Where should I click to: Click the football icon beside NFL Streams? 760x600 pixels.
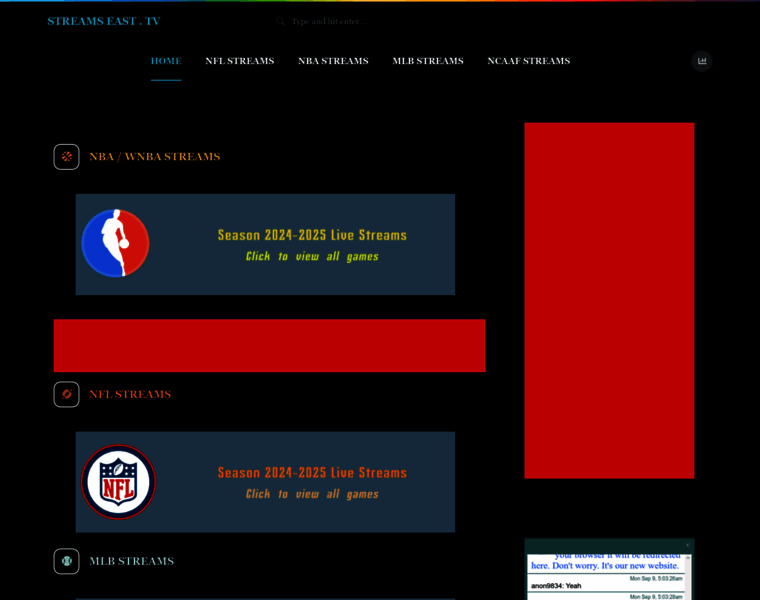[x=66, y=394]
